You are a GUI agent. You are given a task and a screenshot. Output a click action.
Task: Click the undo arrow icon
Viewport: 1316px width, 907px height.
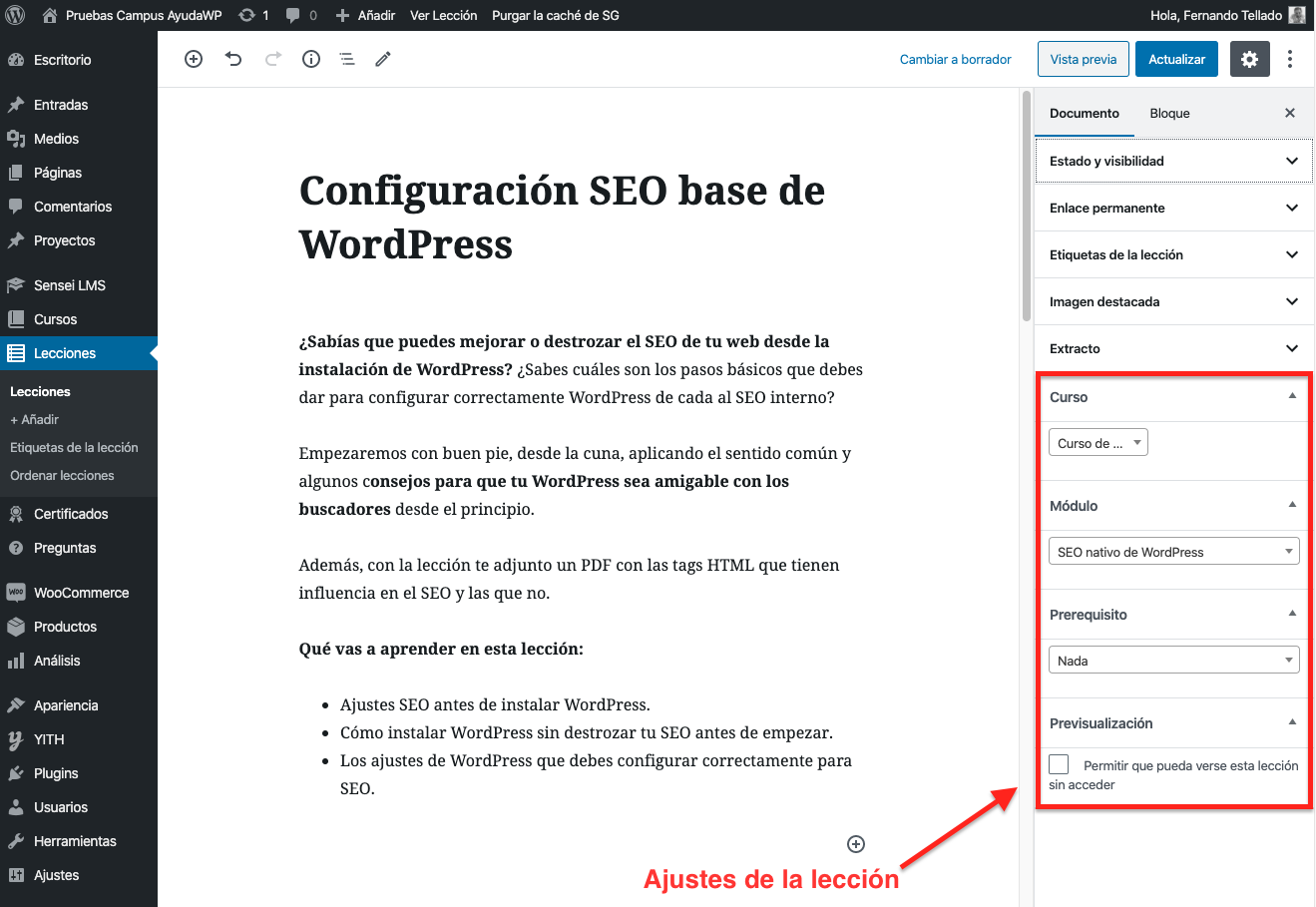click(233, 59)
